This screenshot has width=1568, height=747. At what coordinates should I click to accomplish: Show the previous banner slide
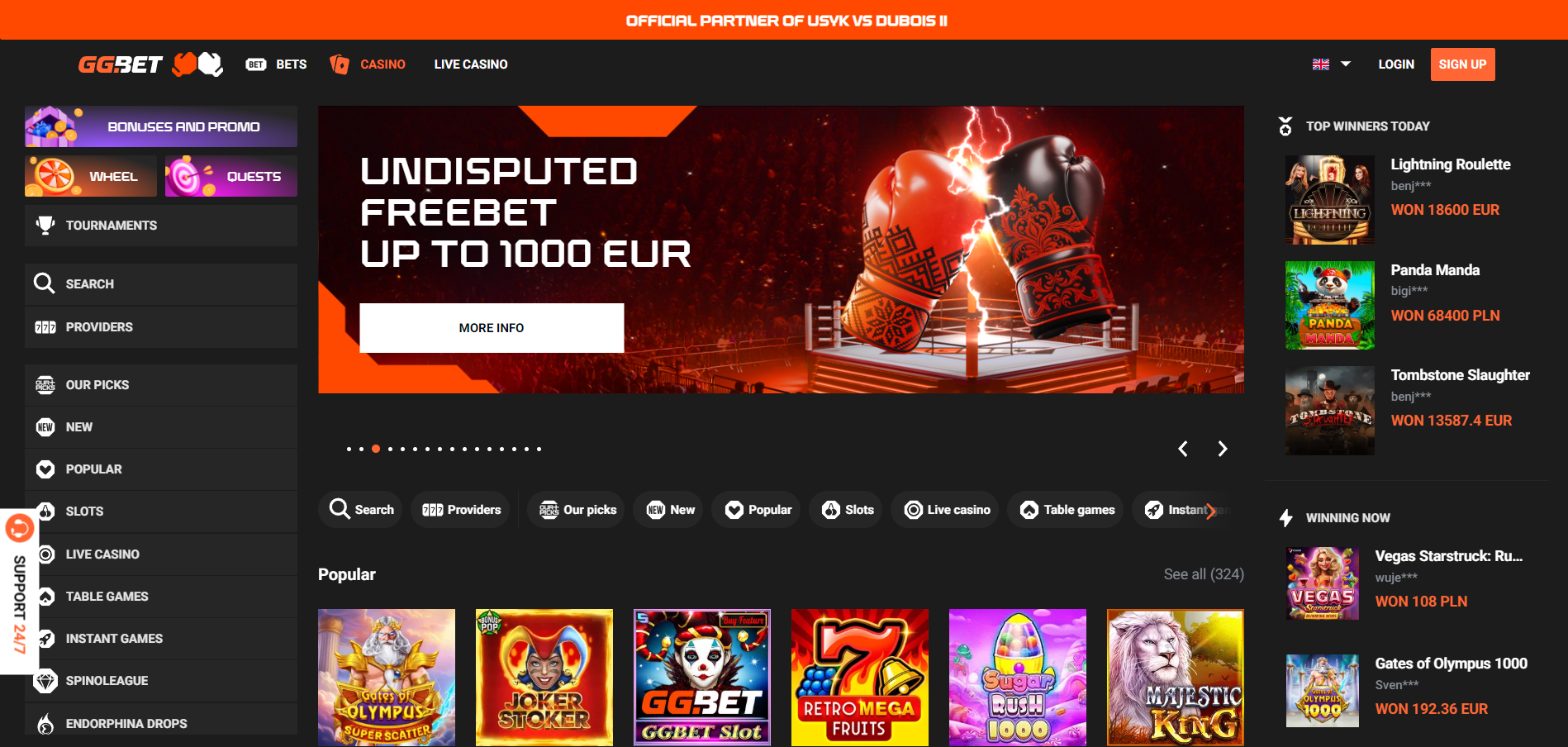[x=1183, y=449]
